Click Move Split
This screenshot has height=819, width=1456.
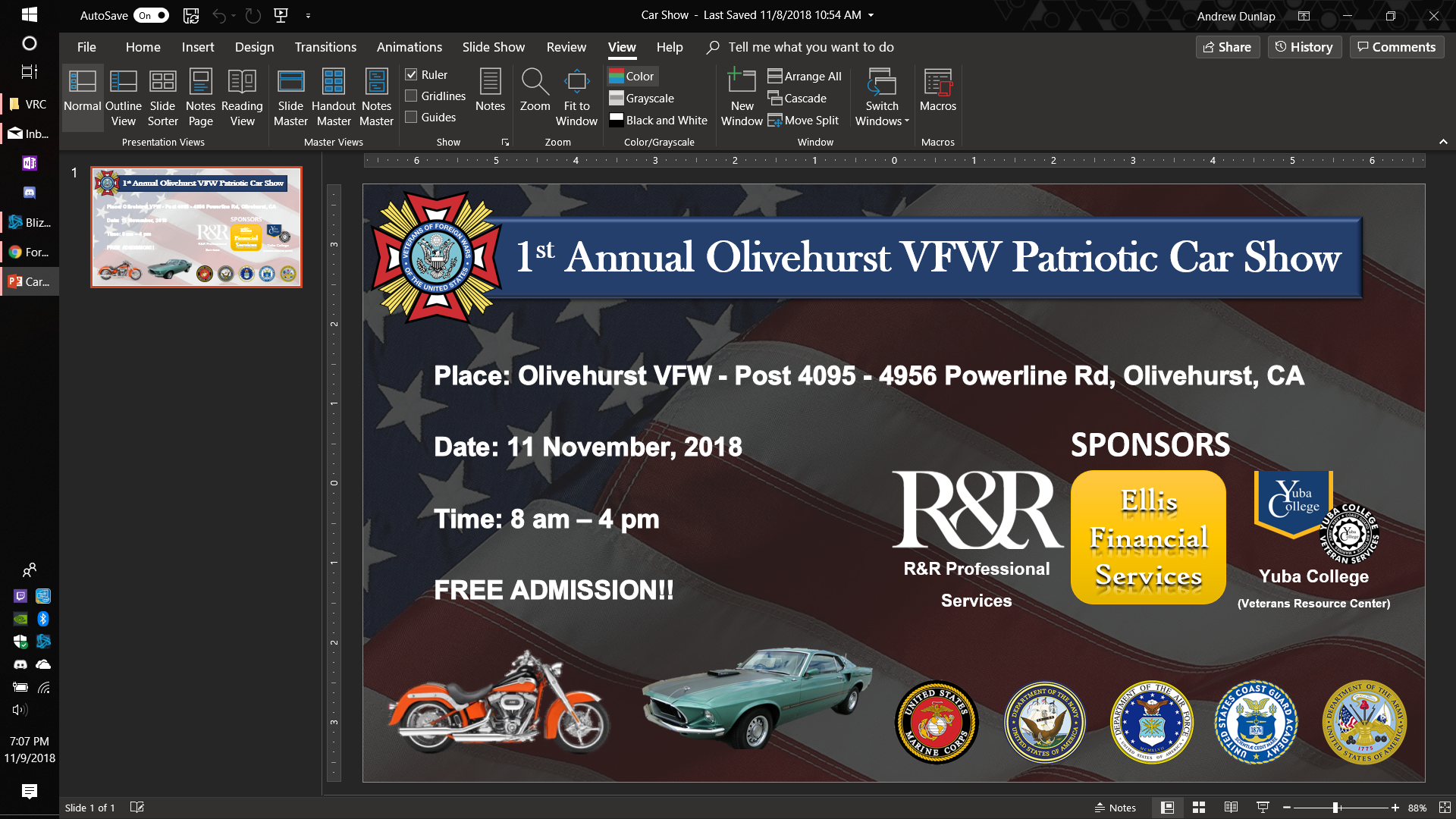tap(803, 120)
